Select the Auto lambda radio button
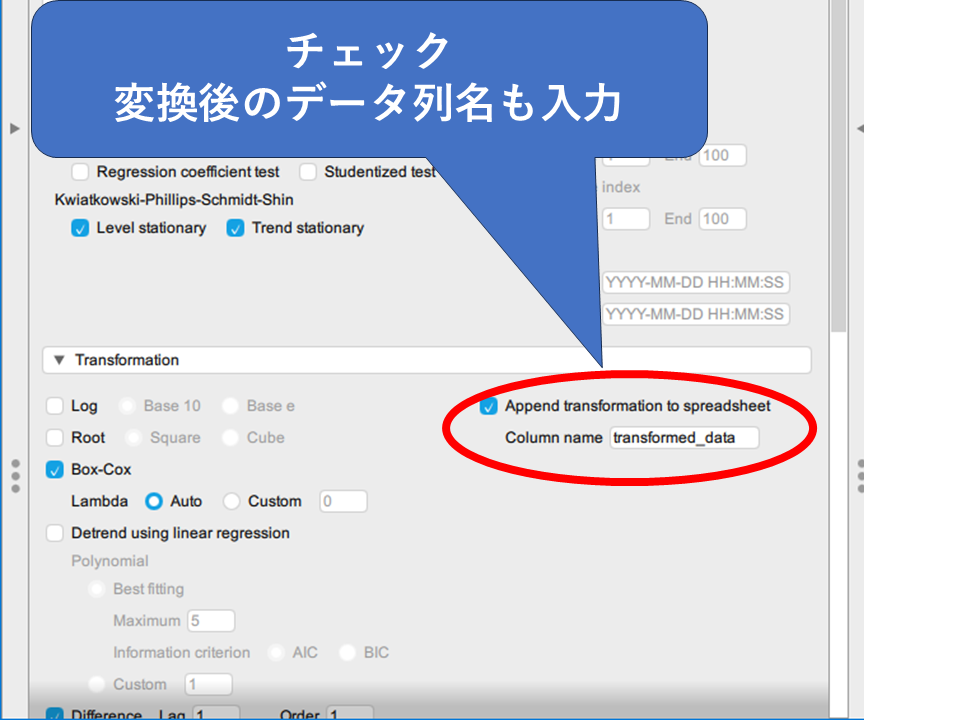 tap(154, 502)
